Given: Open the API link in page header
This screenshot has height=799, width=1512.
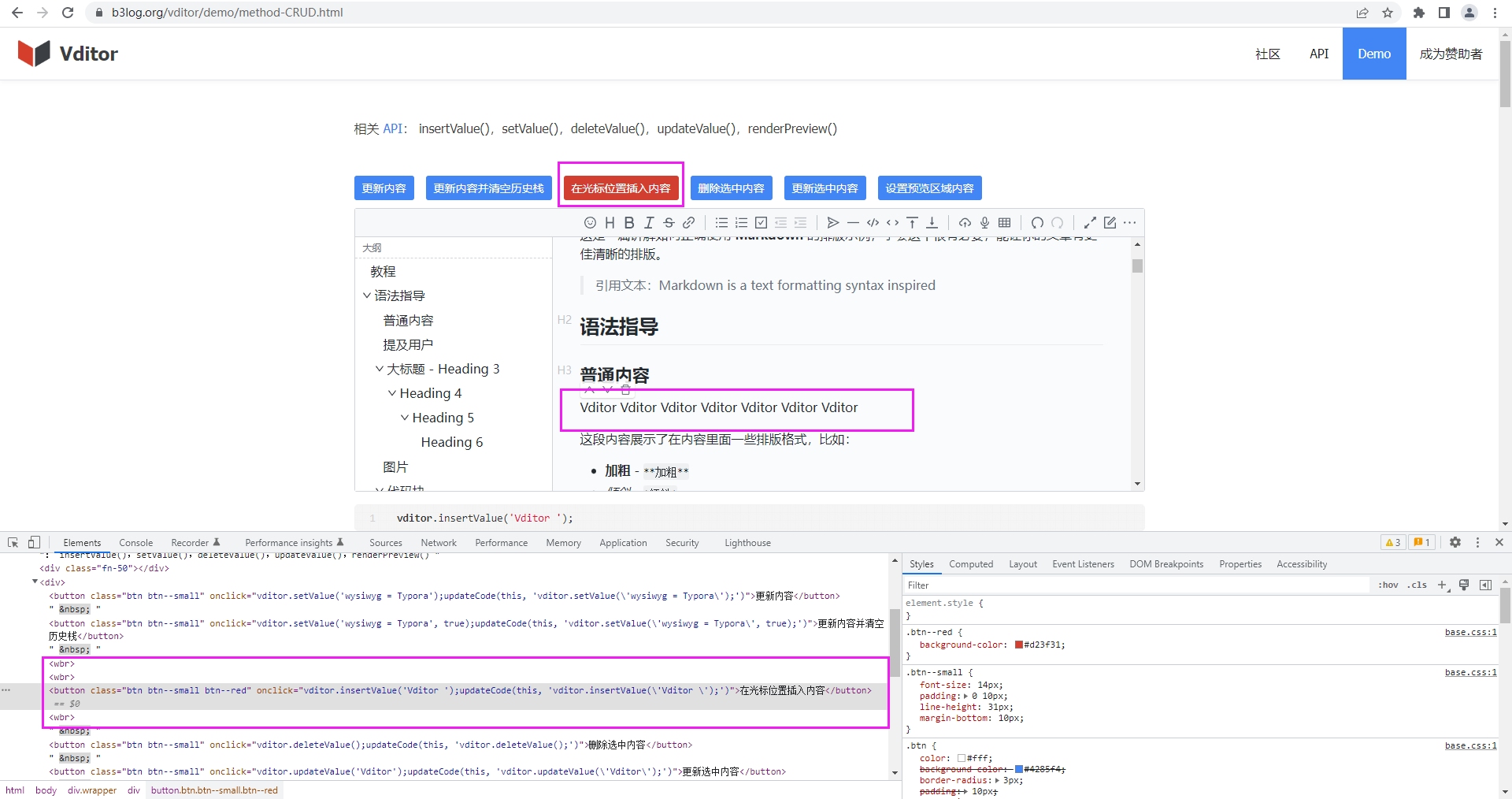Looking at the screenshot, I should point(1319,54).
